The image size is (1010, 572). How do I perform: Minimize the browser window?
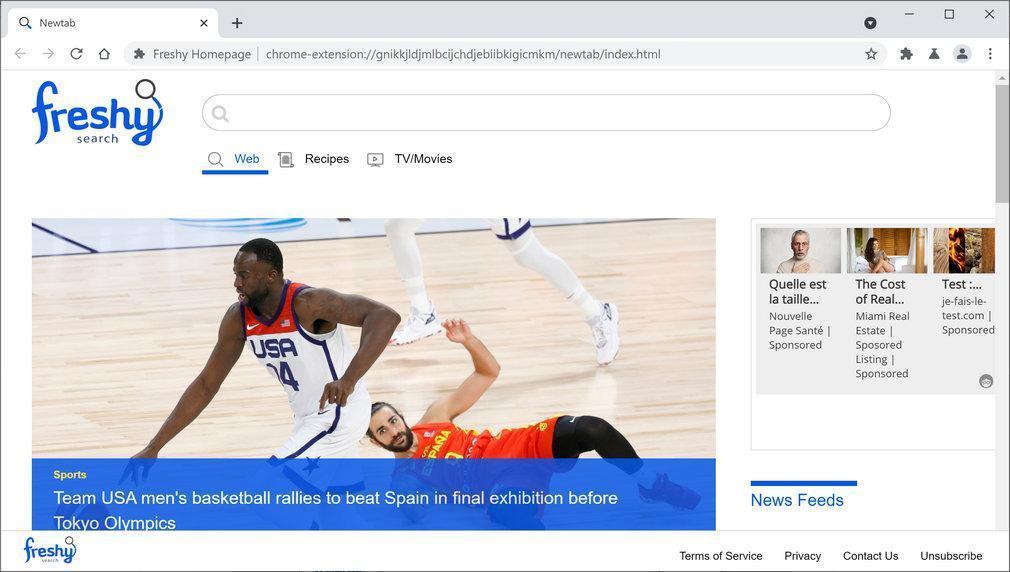[910, 14]
